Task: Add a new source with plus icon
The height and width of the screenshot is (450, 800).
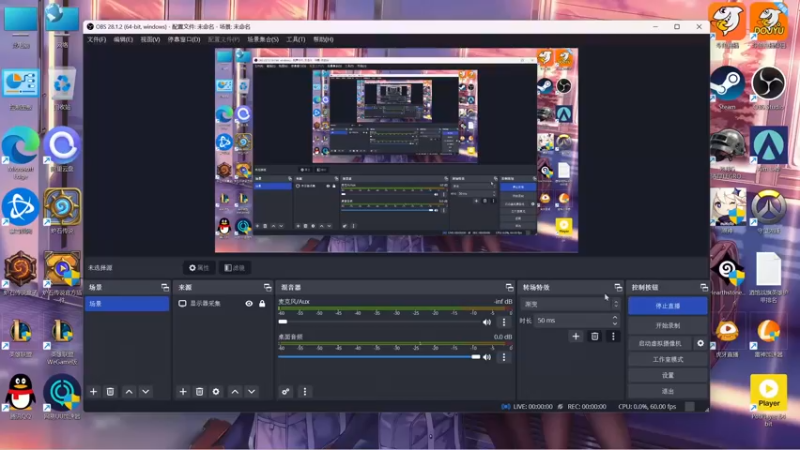Action: (x=183, y=392)
